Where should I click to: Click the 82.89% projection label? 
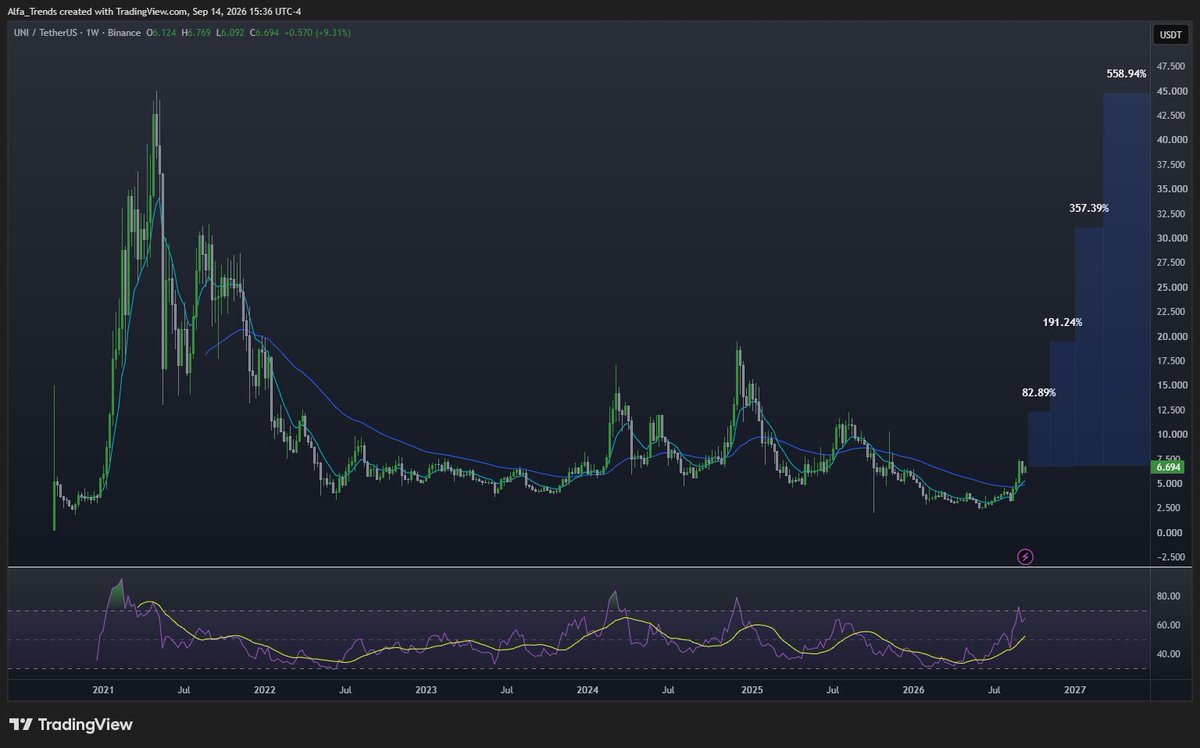[x=1038, y=392]
